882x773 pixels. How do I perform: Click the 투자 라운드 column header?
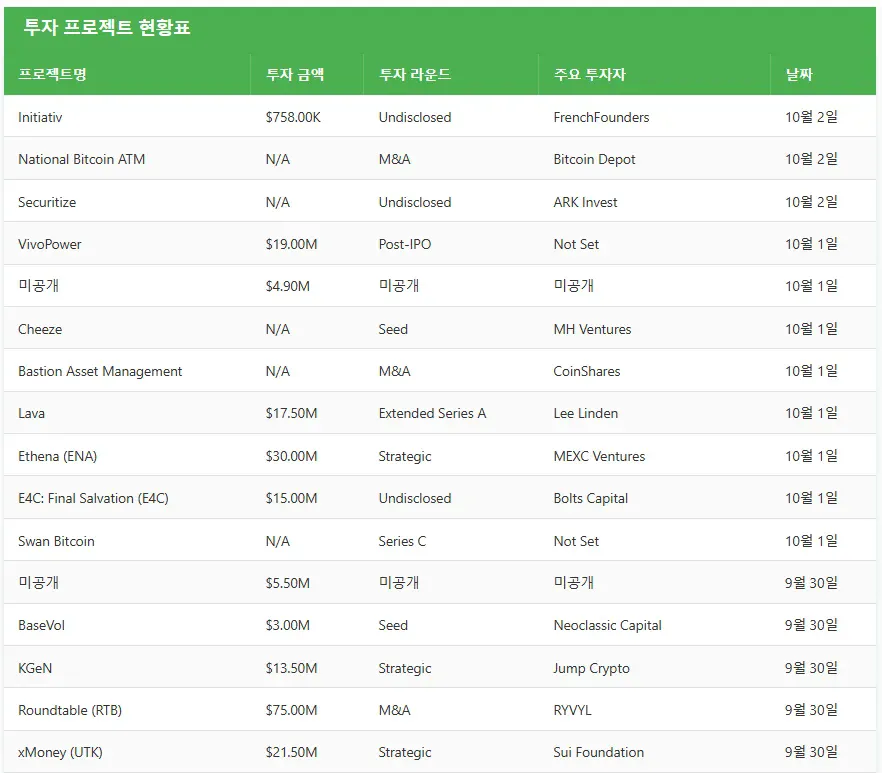point(415,75)
